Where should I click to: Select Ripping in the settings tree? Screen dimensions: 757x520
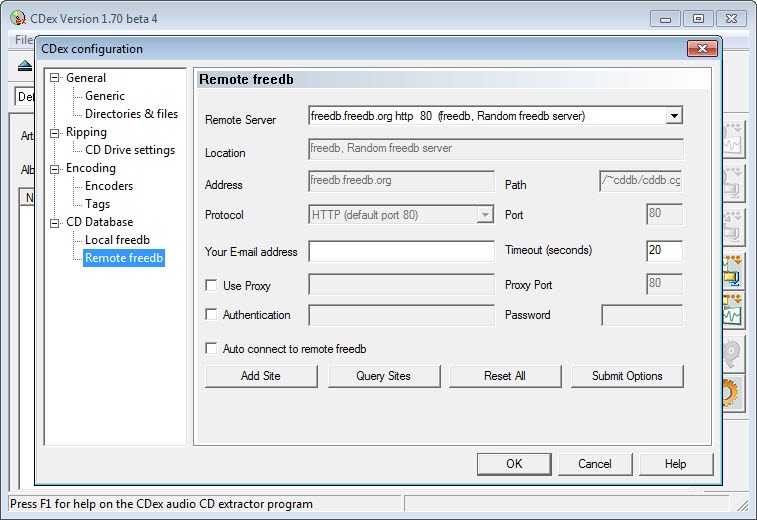click(x=86, y=132)
